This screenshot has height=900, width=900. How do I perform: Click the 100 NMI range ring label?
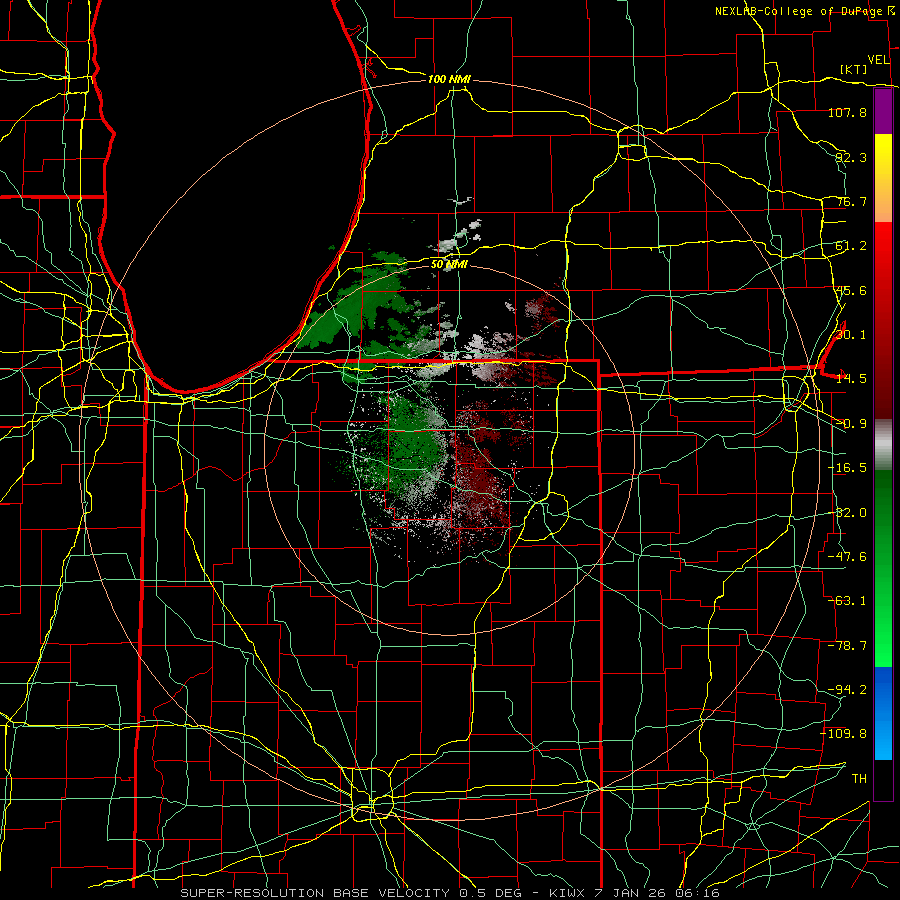coord(449,79)
